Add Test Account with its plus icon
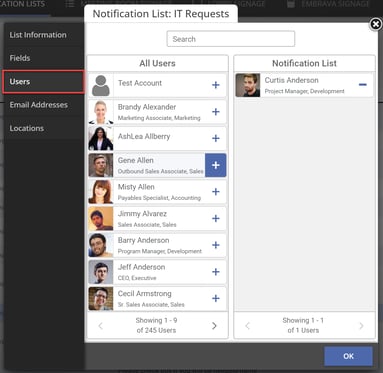 click(x=216, y=85)
